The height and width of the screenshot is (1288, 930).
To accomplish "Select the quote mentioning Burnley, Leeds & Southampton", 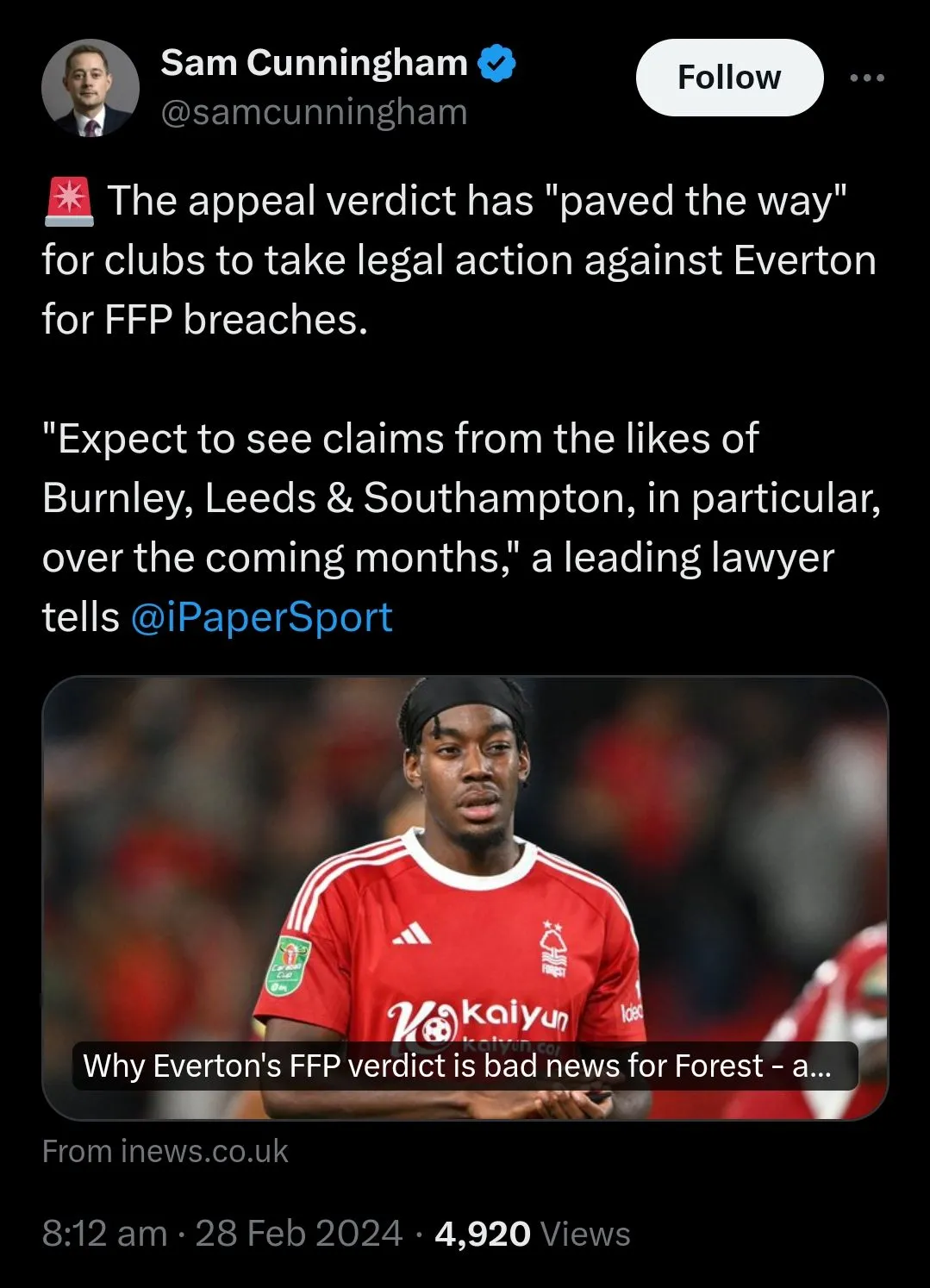I will (x=461, y=528).
